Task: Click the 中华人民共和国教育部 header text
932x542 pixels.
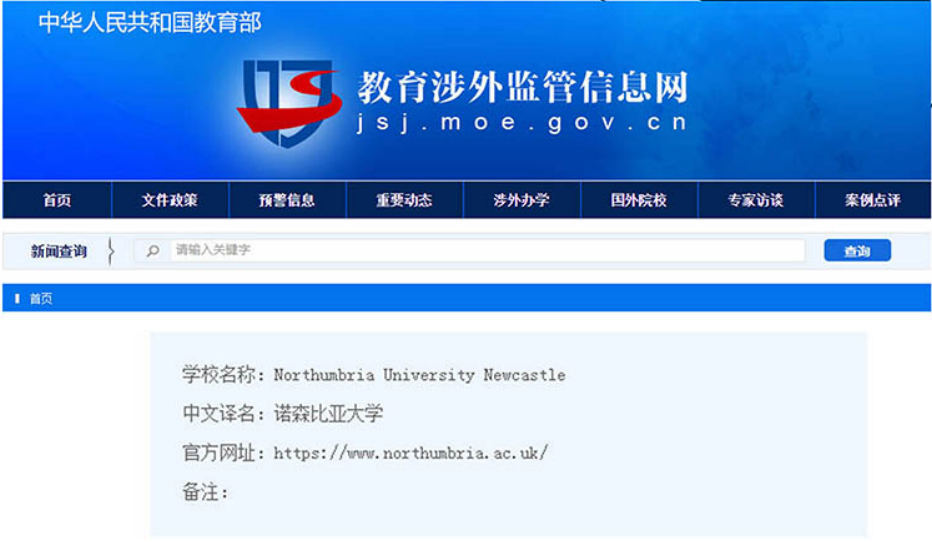Action: click(x=150, y=22)
